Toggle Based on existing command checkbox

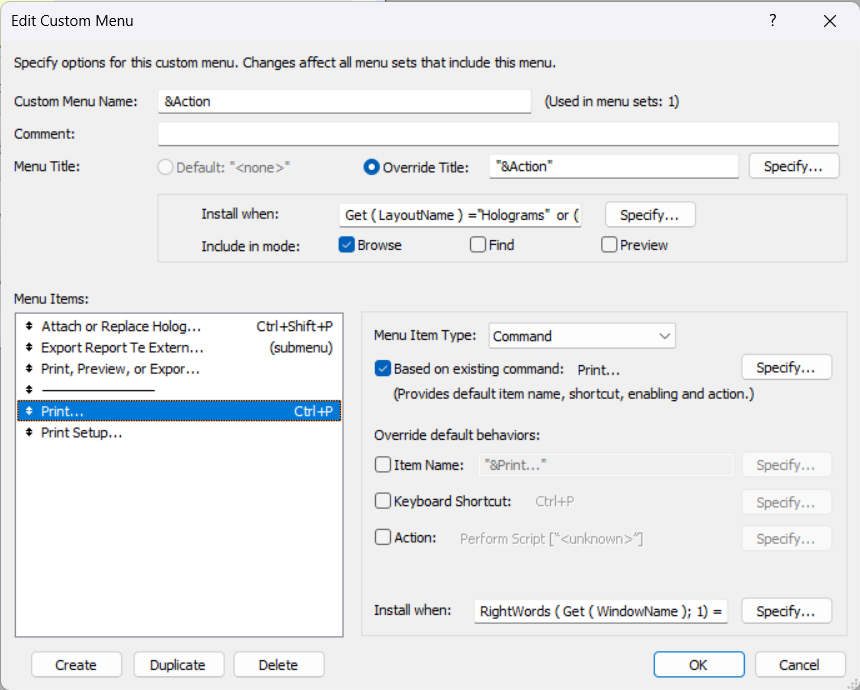(382, 368)
